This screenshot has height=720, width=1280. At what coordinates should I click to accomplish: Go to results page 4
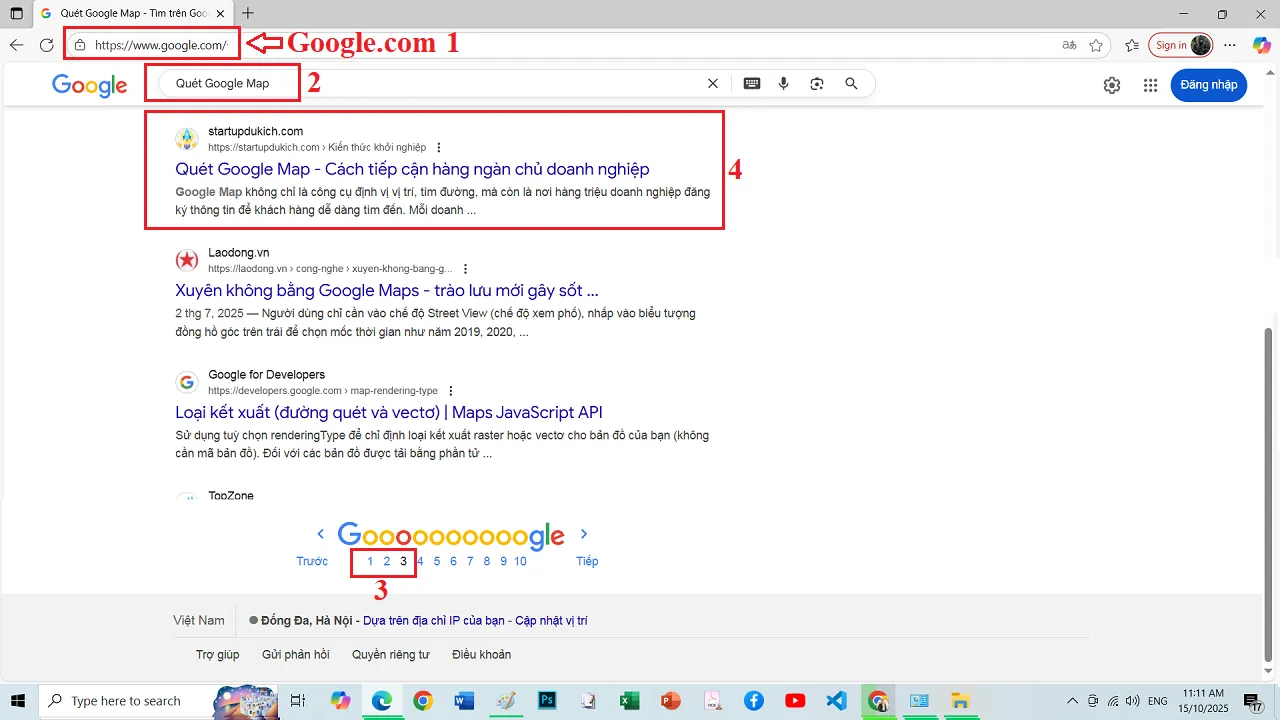[420, 561]
